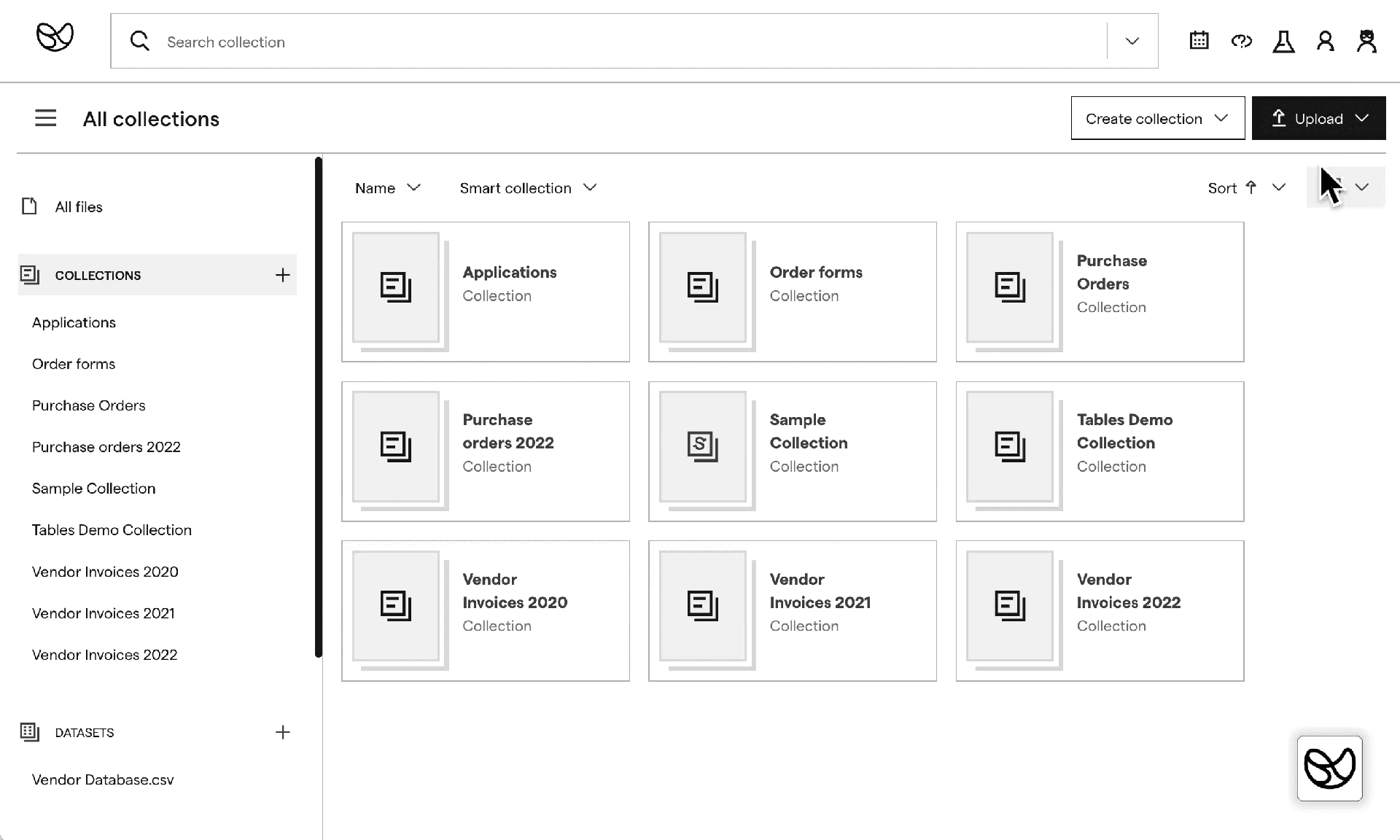This screenshot has height=840, width=1400.
Task: Open the Upload dropdown button
Action: [x=1318, y=118]
